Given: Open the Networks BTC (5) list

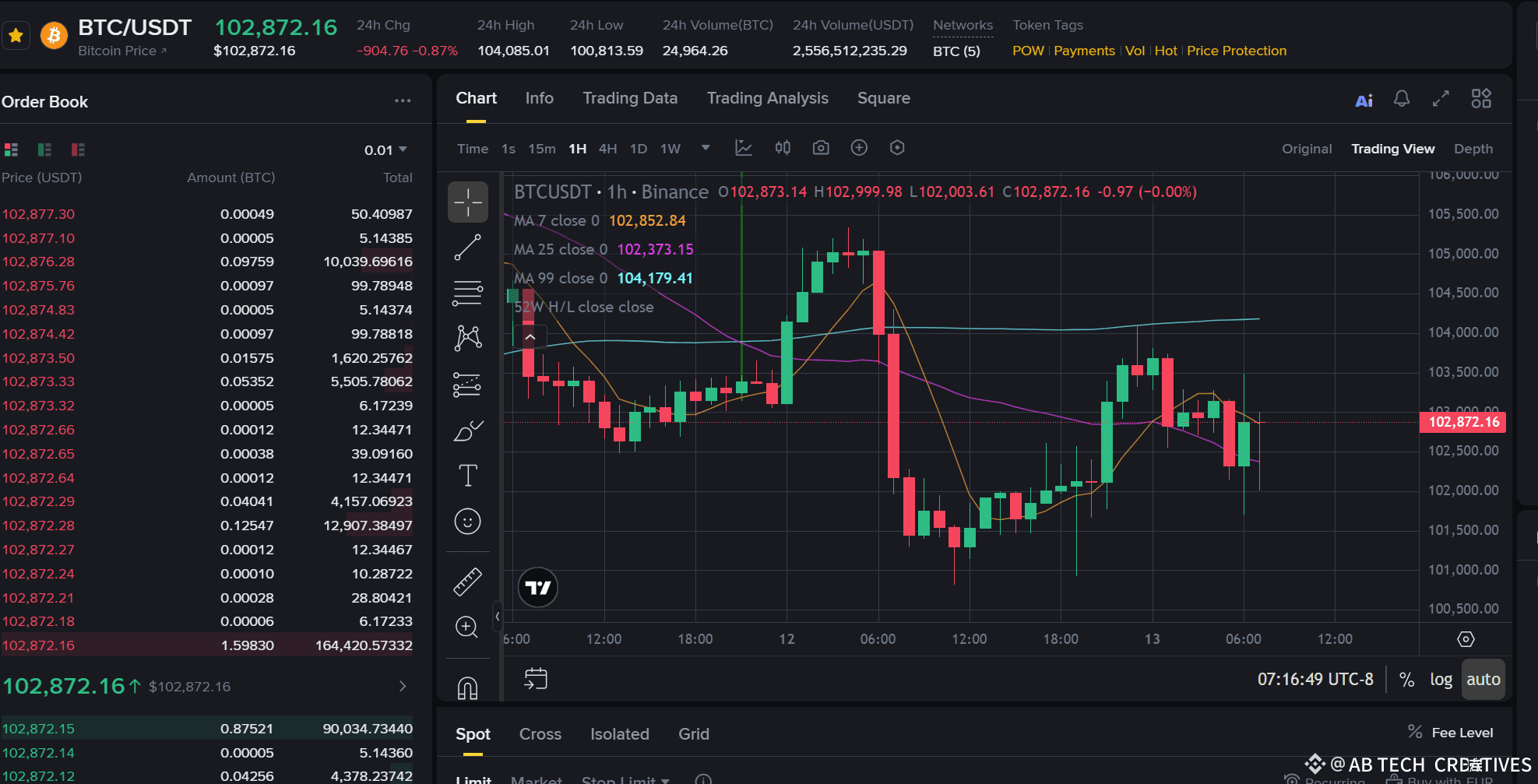Looking at the screenshot, I should (956, 51).
